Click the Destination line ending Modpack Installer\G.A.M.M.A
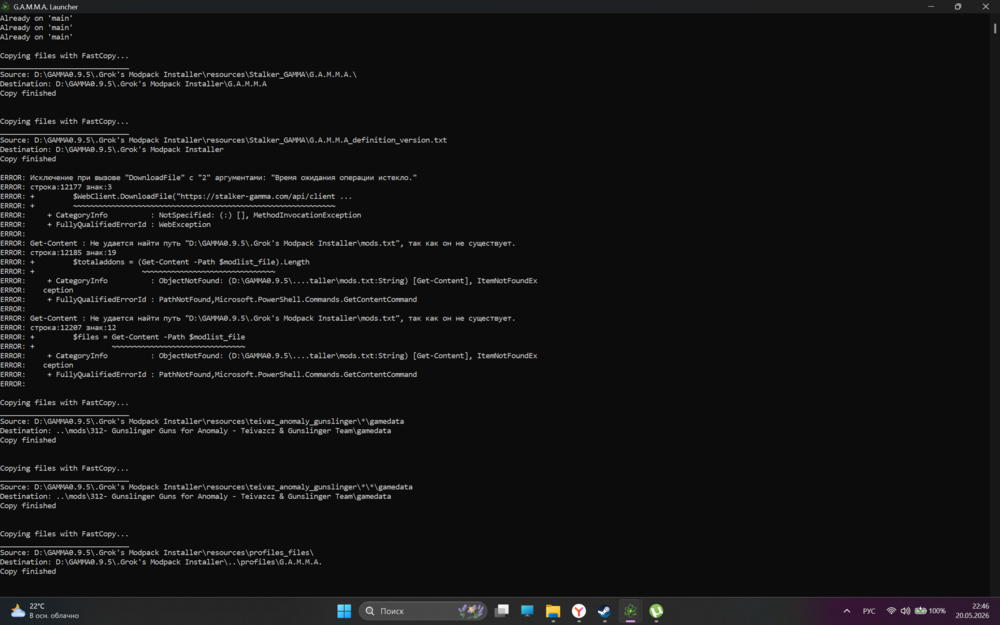This screenshot has height=625, width=1000. (x=133, y=84)
